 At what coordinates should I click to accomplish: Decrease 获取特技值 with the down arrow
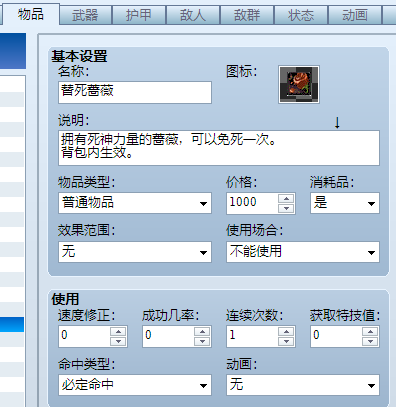pos(370,341)
